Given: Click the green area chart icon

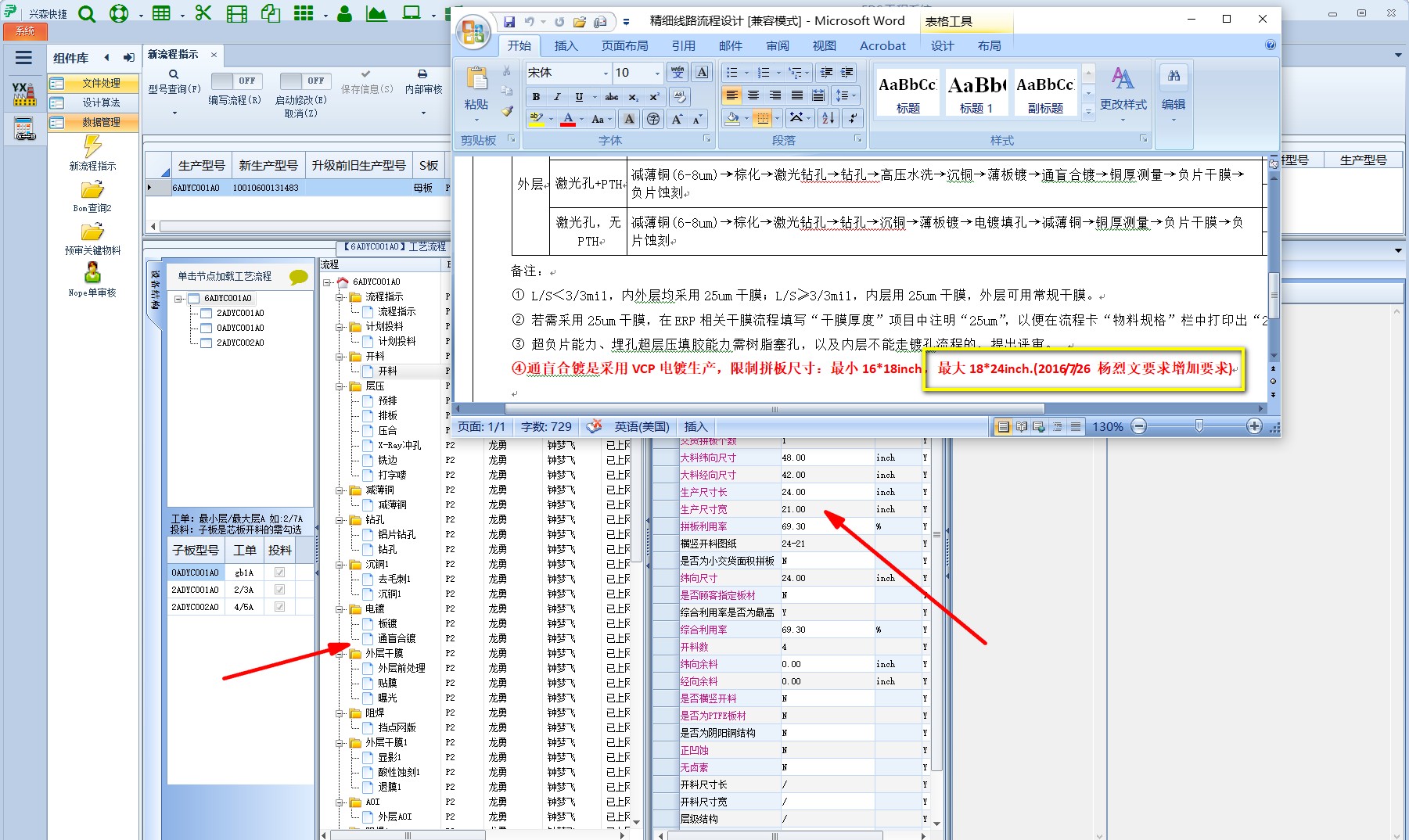Looking at the screenshot, I should click(376, 13).
